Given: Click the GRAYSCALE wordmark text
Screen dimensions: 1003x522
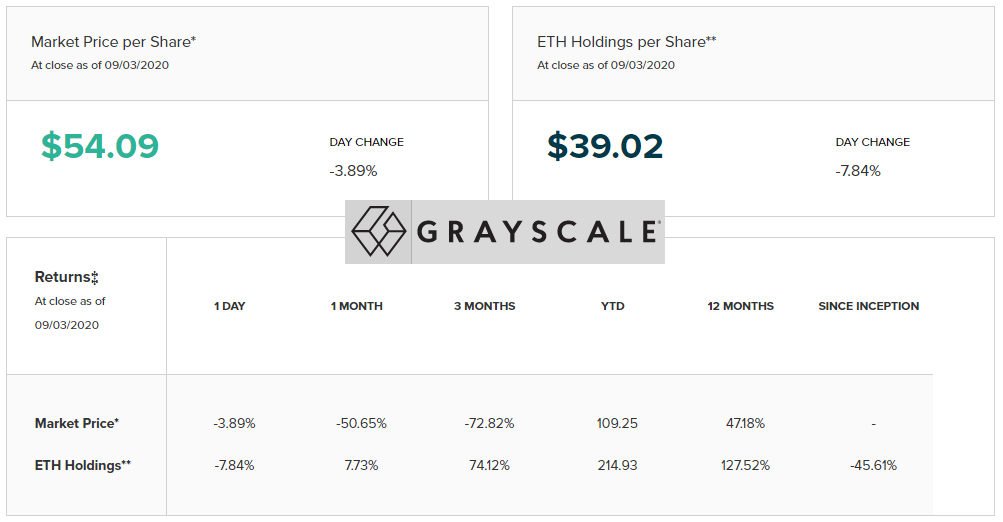Looking at the screenshot, I should 537,232.
